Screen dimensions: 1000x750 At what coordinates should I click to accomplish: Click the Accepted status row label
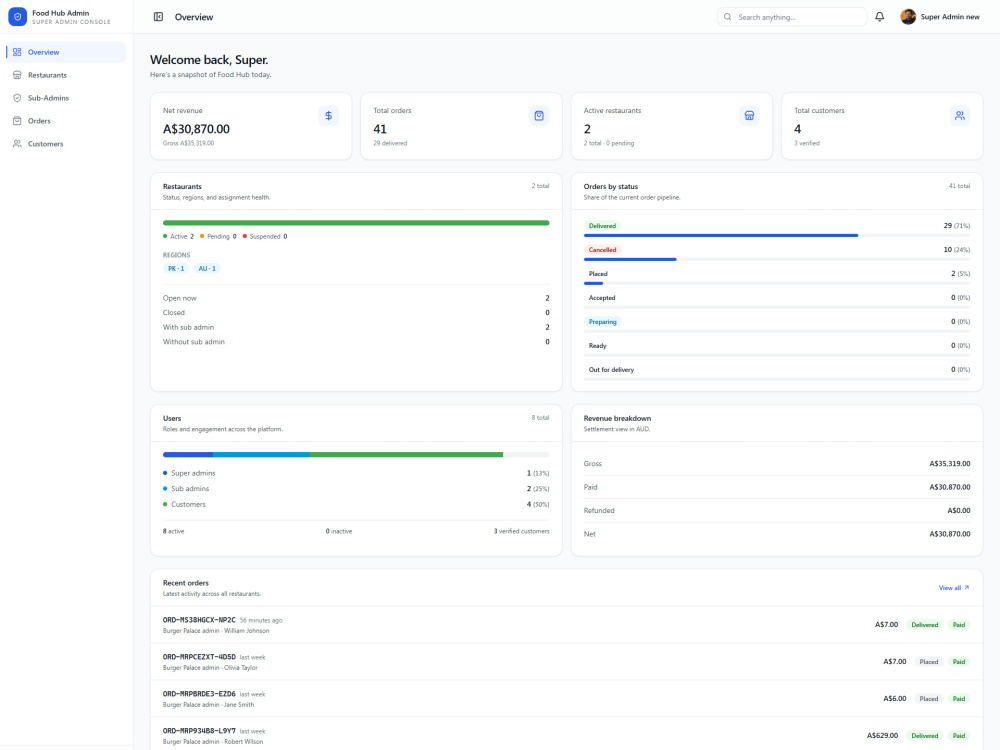[602, 298]
